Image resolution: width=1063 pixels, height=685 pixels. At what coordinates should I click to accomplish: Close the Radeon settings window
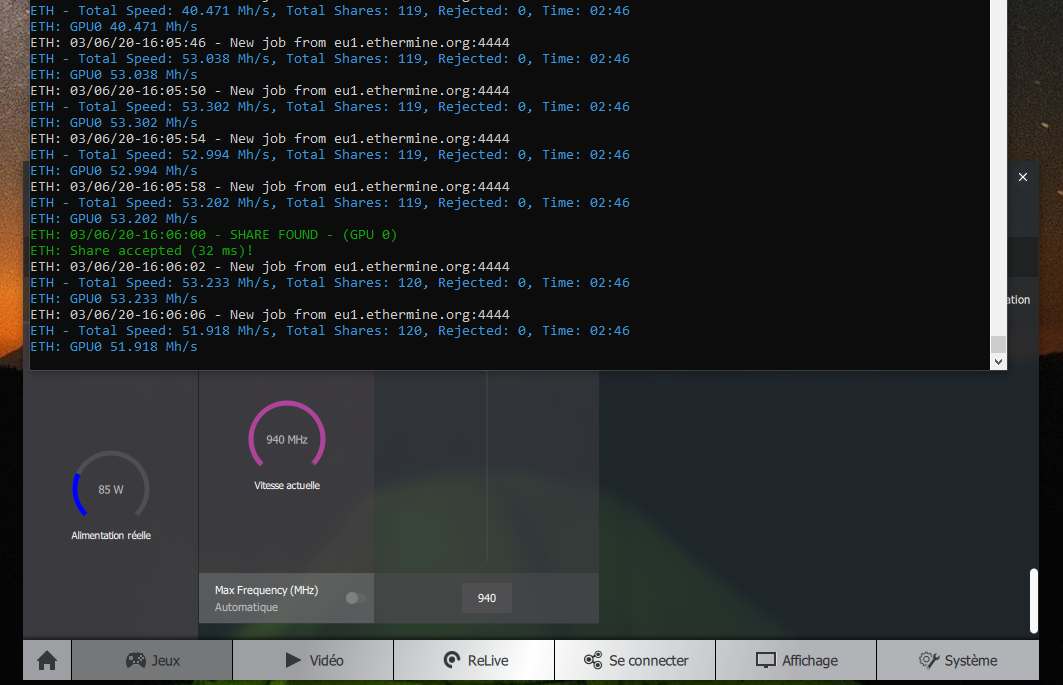point(1022,177)
